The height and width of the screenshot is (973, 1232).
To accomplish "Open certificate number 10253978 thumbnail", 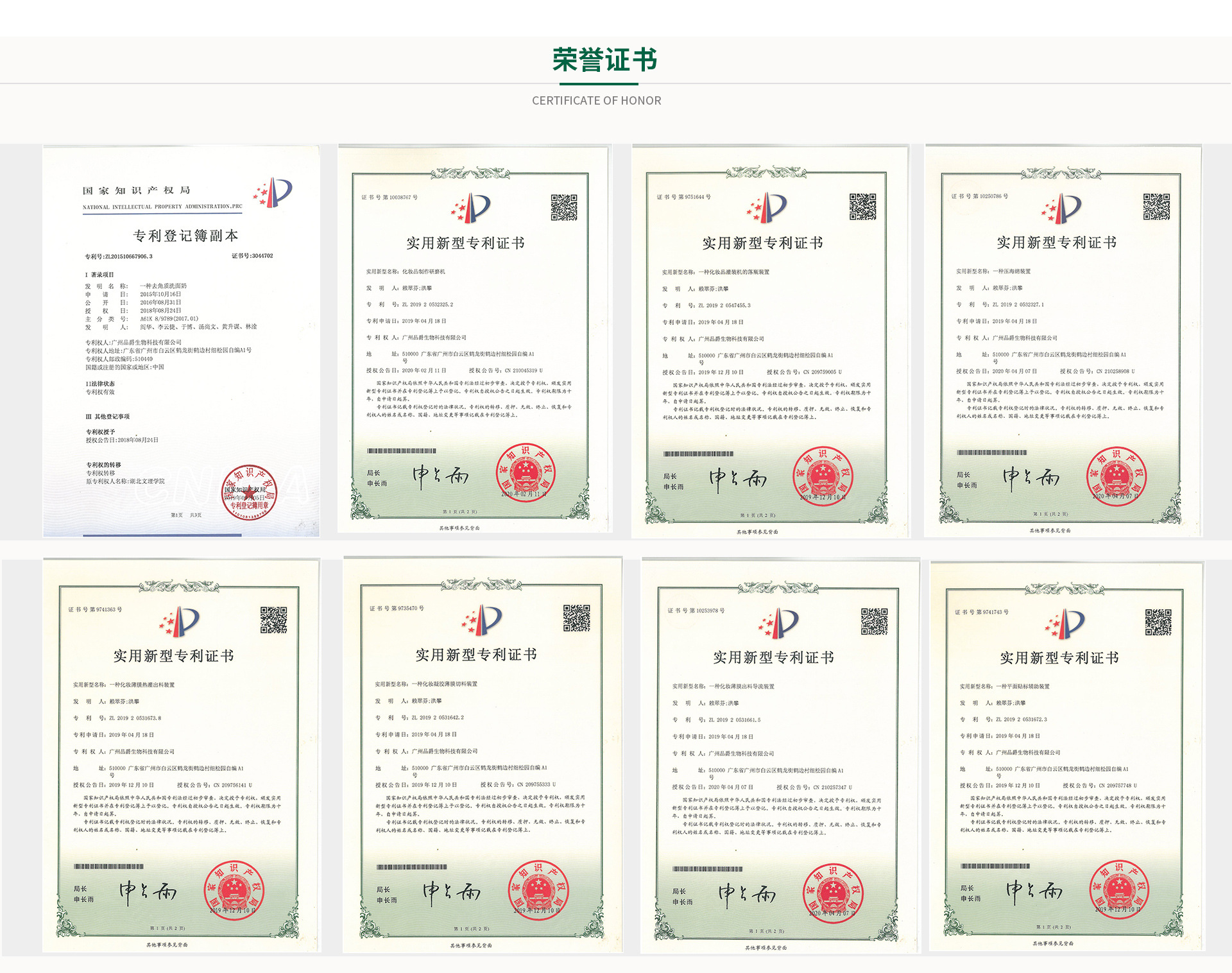I will (x=780, y=755).
